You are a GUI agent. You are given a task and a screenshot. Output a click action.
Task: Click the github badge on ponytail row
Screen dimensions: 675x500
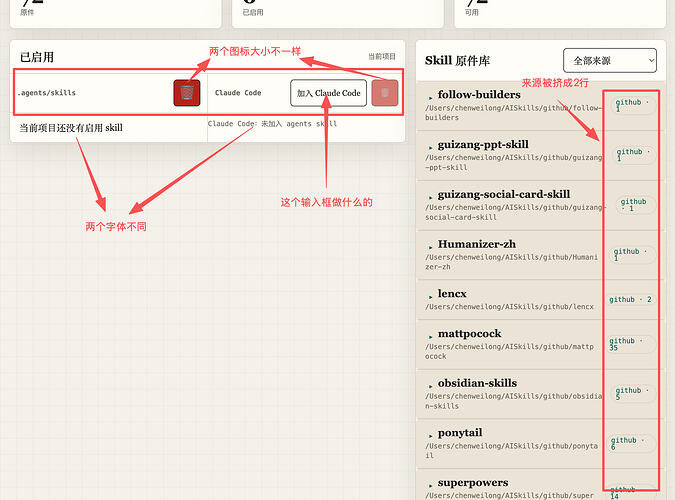[631, 443]
